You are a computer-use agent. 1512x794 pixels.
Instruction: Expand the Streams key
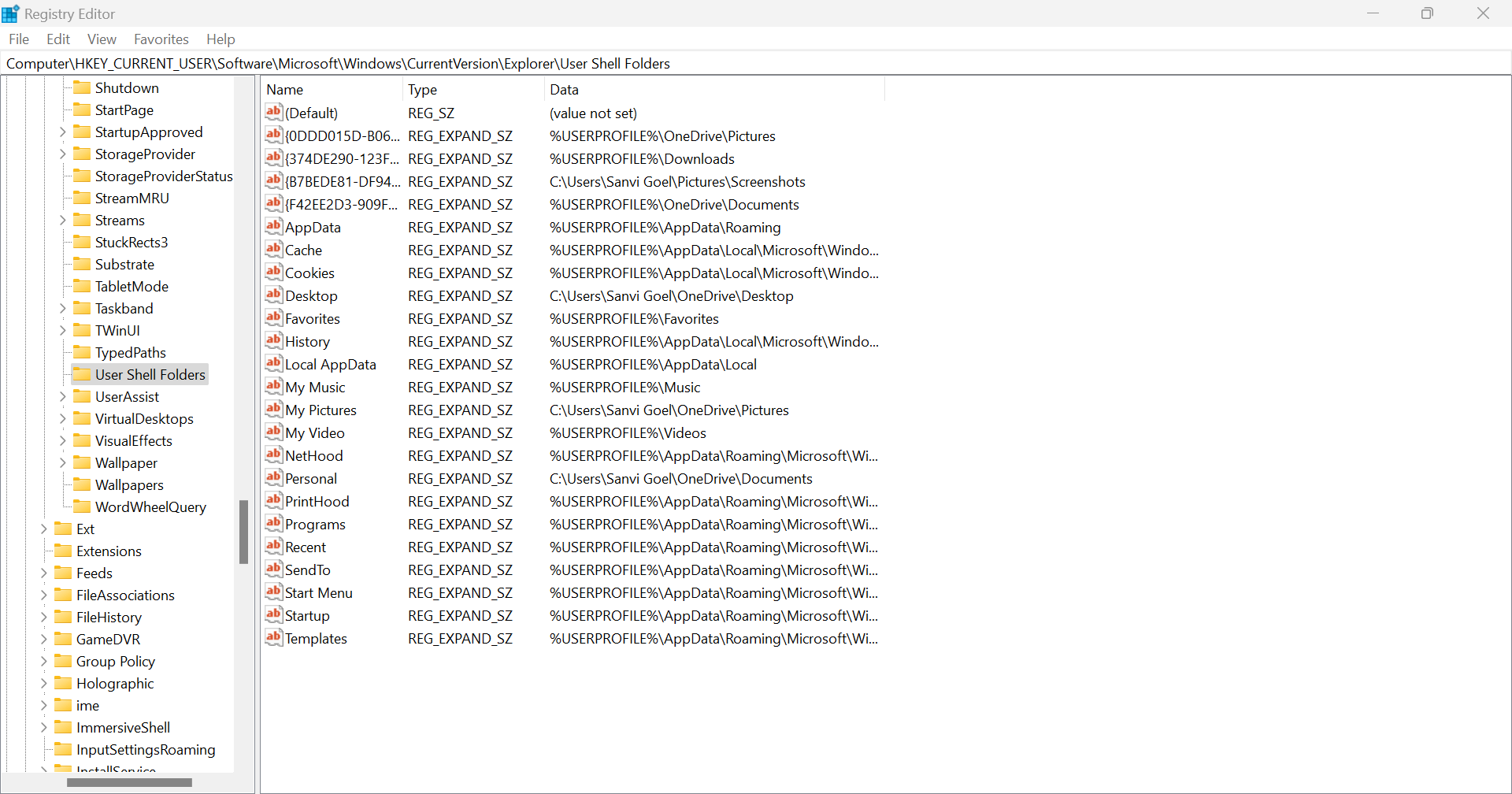pyautogui.click(x=63, y=220)
